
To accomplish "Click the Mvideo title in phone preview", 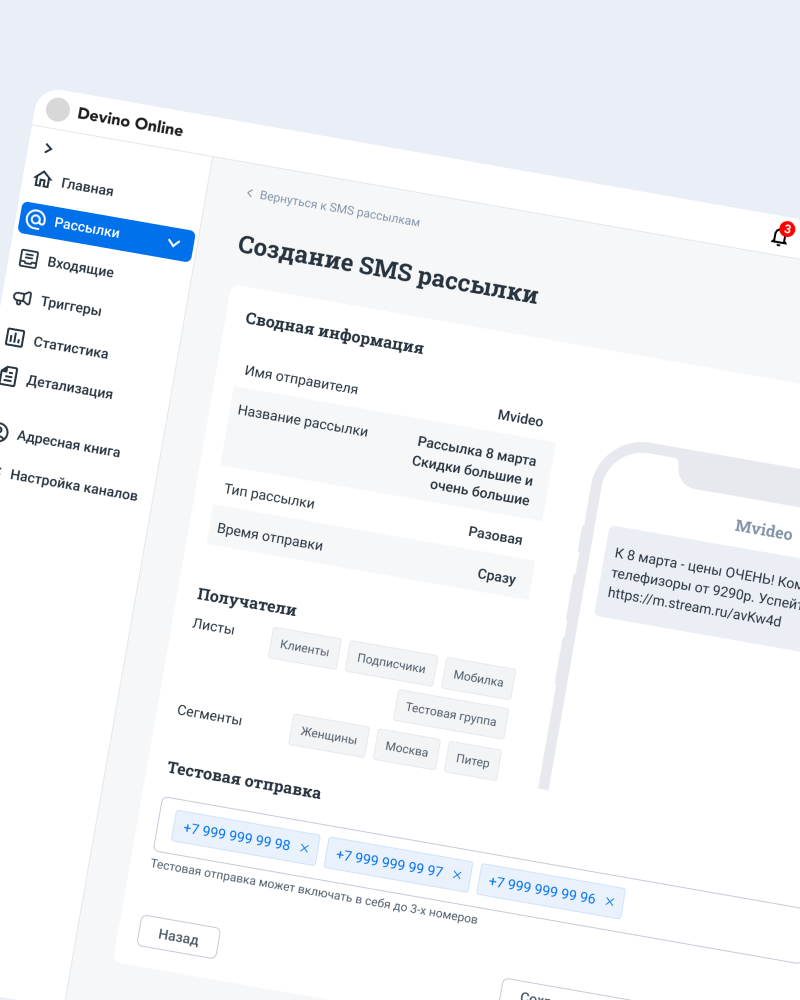I will [x=764, y=529].
